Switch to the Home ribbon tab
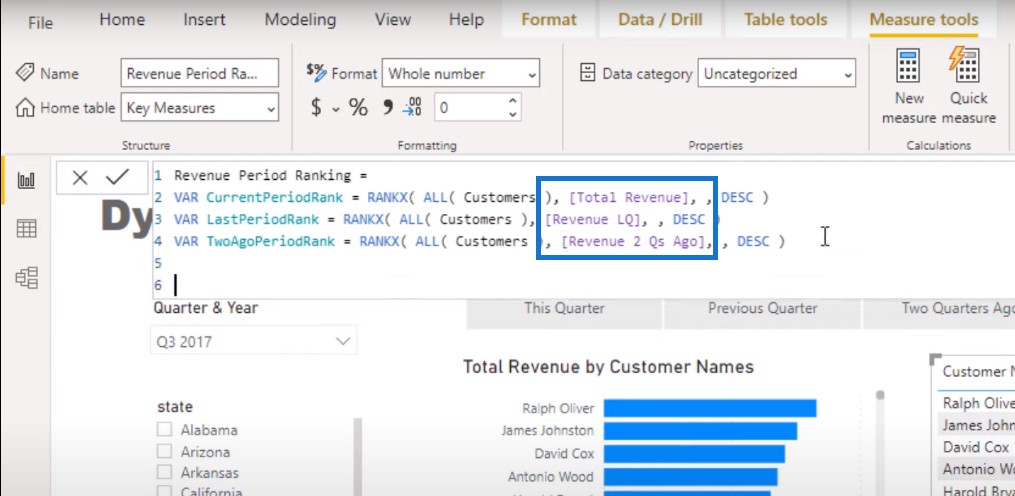This screenshot has width=1015, height=496. click(122, 19)
